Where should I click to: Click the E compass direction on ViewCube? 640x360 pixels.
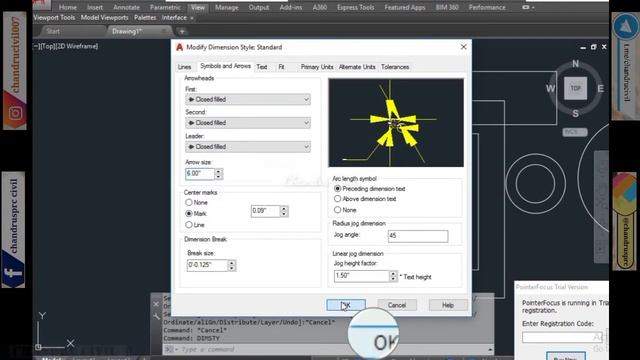coord(601,89)
